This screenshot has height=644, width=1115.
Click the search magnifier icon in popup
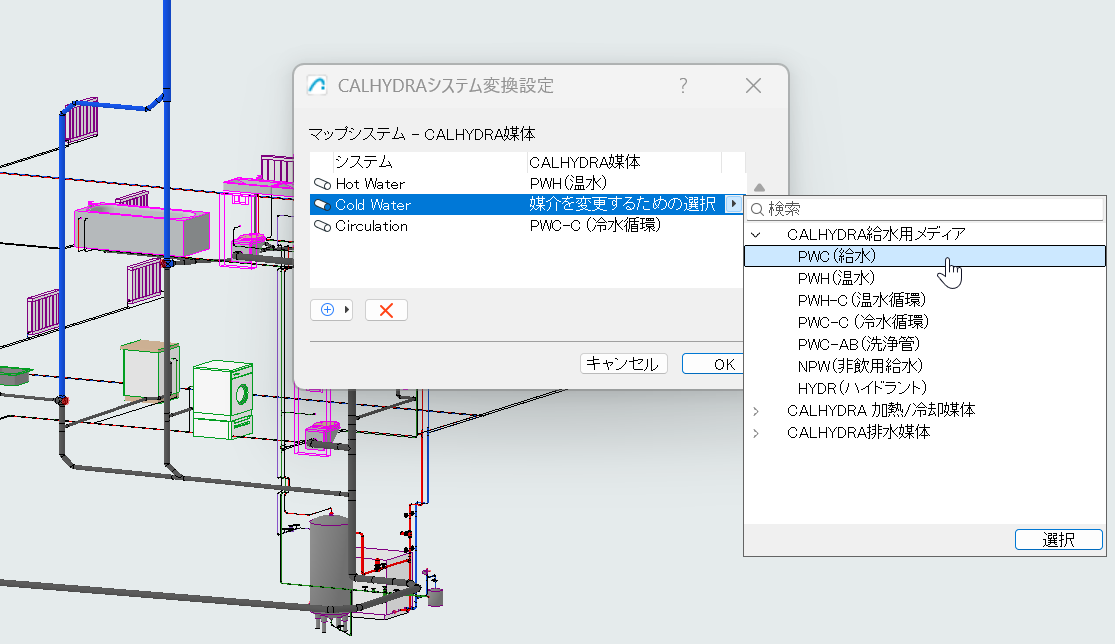click(x=757, y=209)
